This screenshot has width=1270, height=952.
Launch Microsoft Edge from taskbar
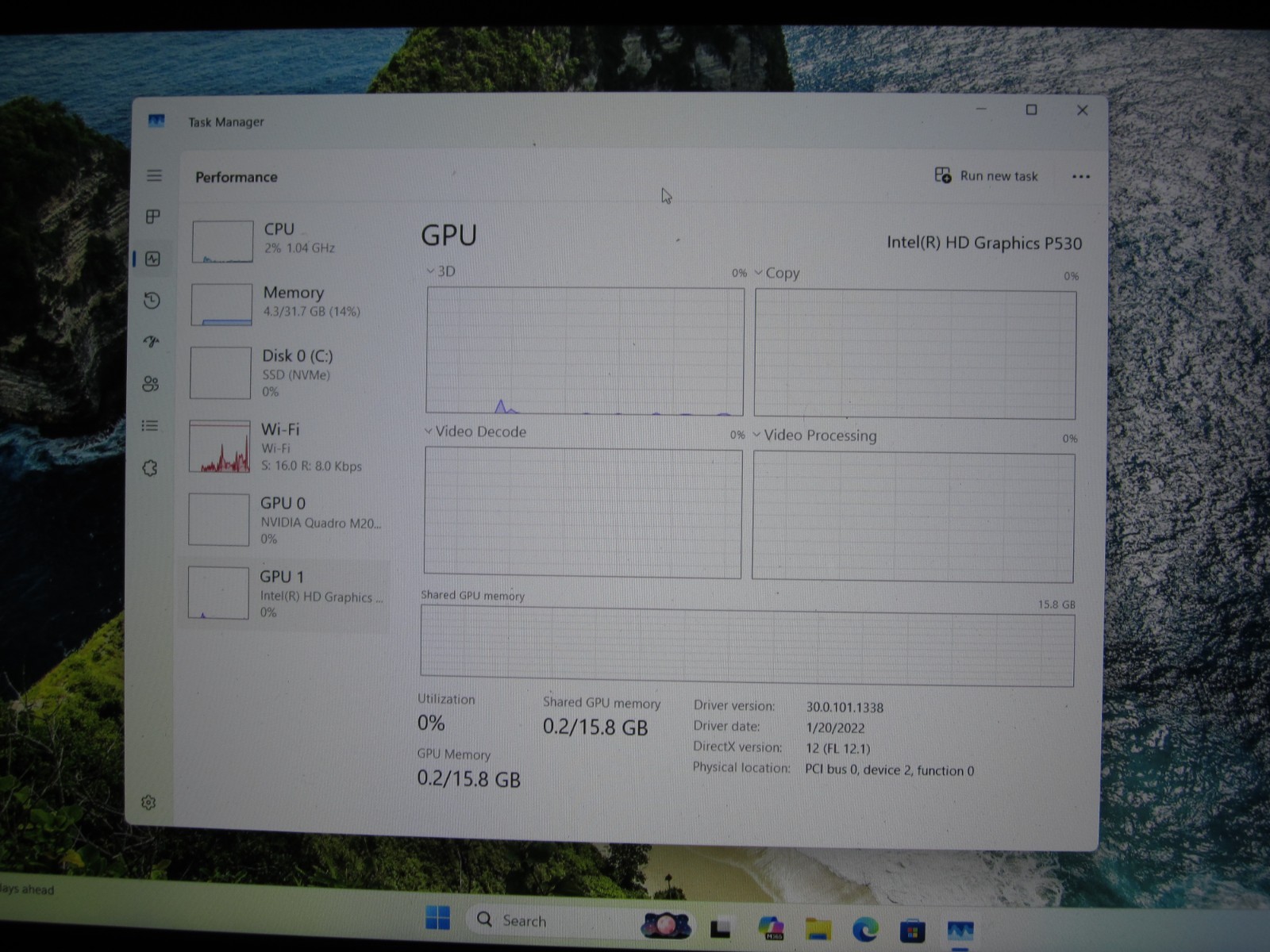865,929
